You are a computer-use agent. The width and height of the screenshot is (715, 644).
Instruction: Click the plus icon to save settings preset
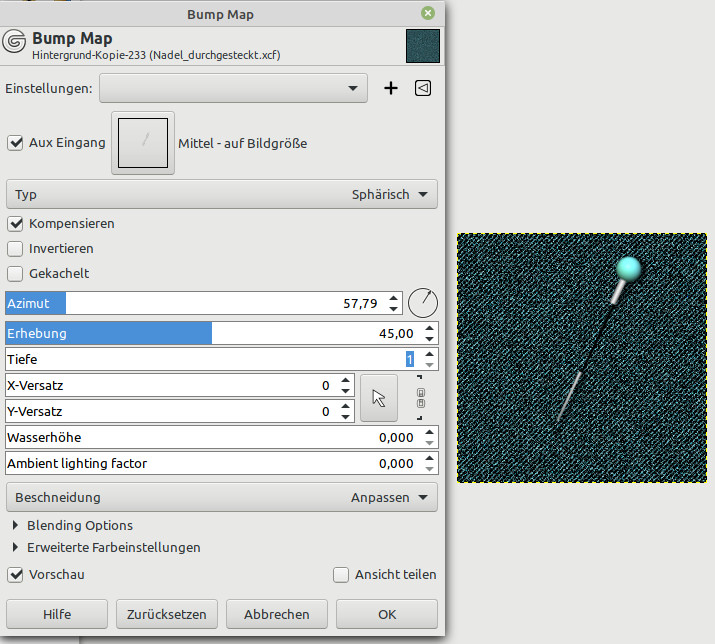point(391,88)
